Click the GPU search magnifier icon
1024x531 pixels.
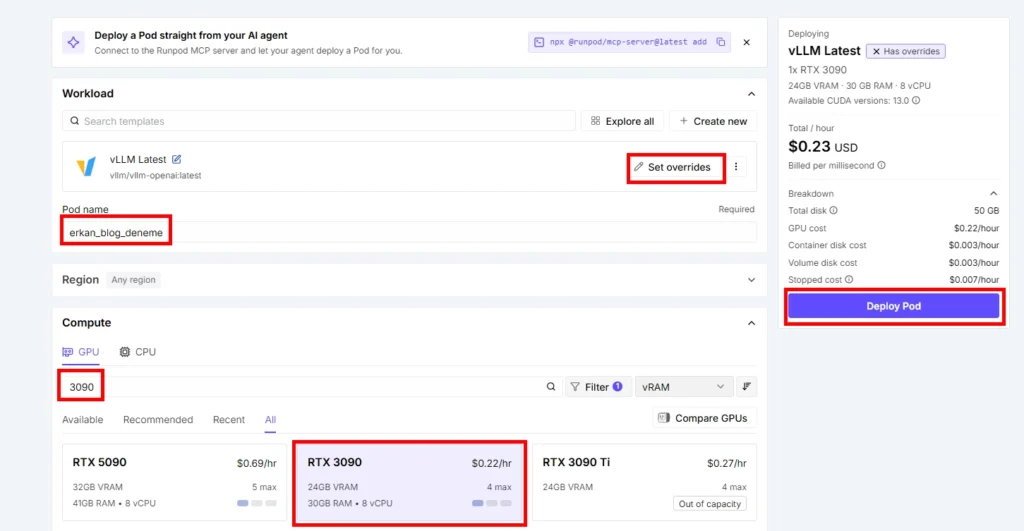point(551,387)
